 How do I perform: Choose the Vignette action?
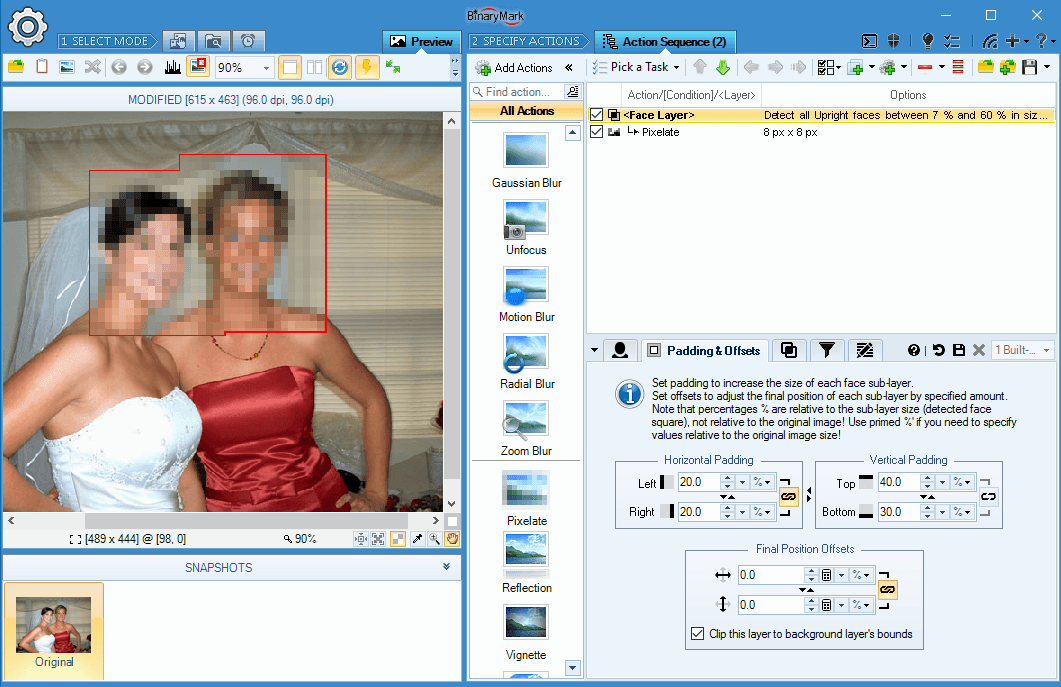coord(526,633)
